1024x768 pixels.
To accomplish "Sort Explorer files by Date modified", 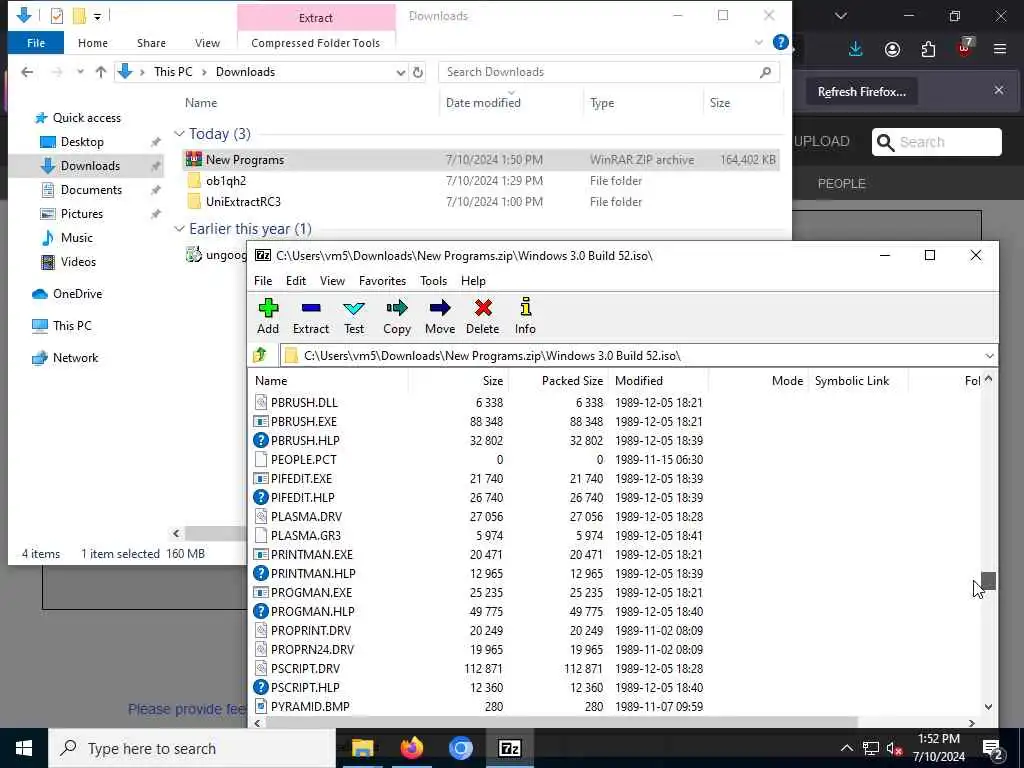I will (483, 103).
